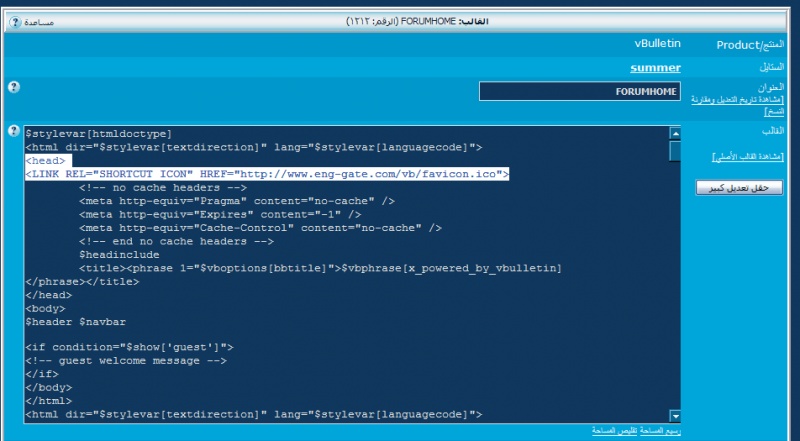Screen dimensions: 800x441
Task: Click the FORUMHOME title input field
Action: tap(580, 92)
